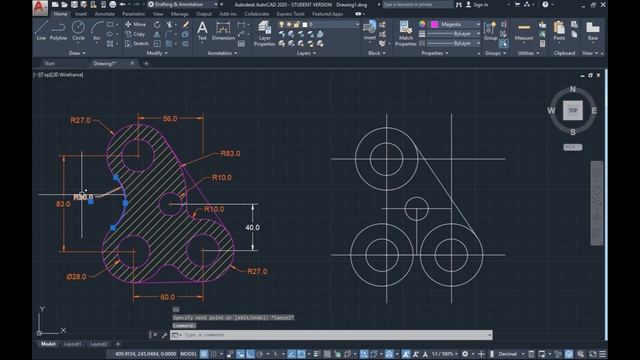640x360 pixels.
Task: Switch to Layout1 tab
Action: pyautogui.click(x=72, y=344)
